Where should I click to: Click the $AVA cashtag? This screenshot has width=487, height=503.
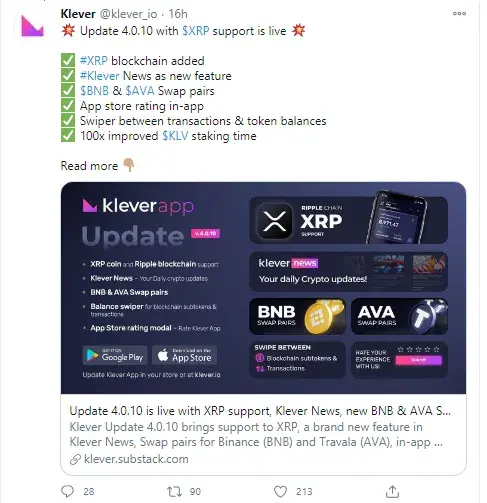coord(140,91)
